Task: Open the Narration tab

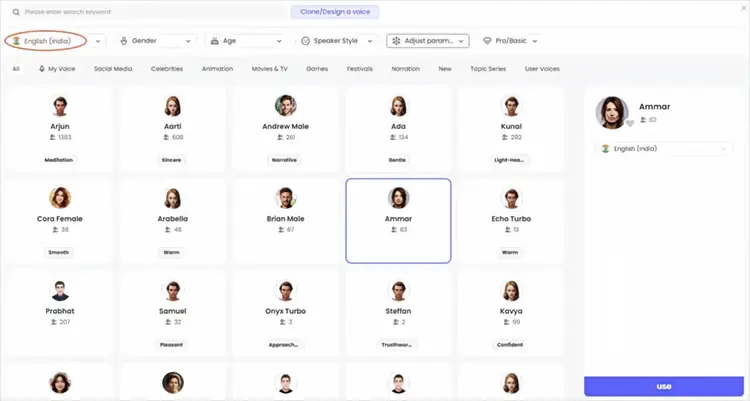Action: pos(405,69)
